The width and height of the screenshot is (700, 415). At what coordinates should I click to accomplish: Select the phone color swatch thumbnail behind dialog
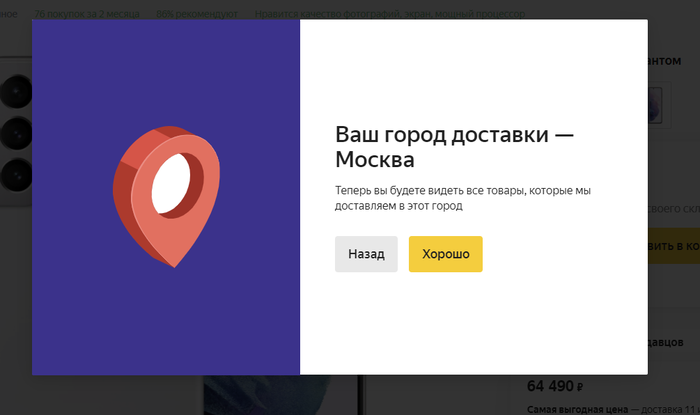click(655, 105)
